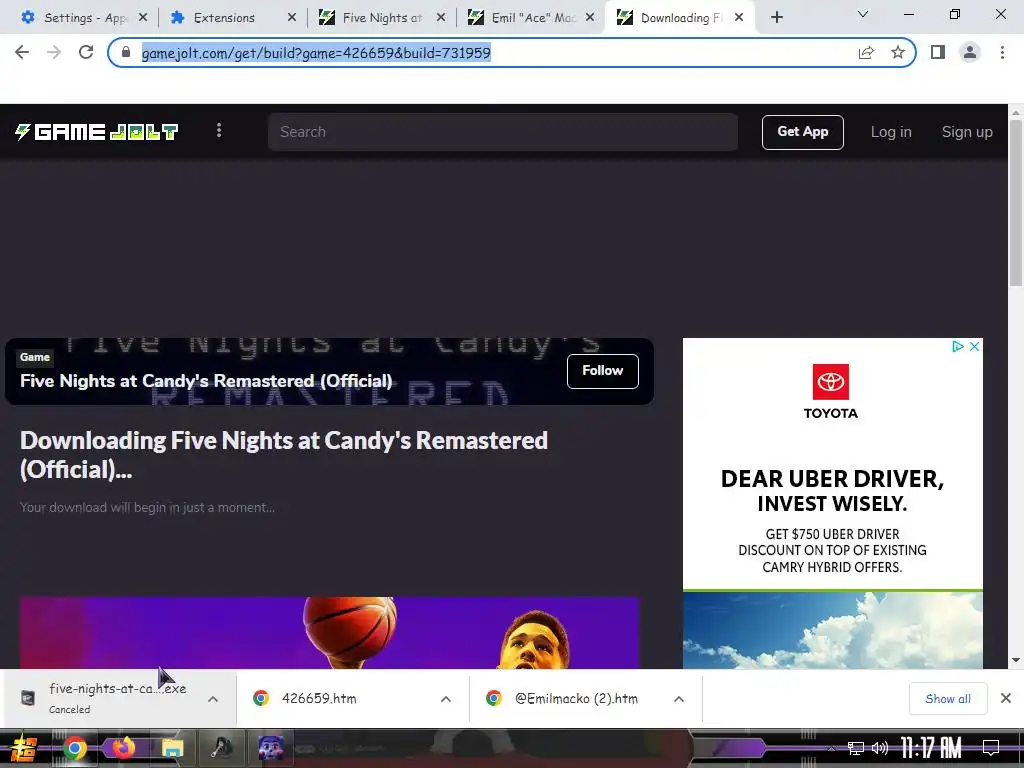The height and width of the screenshot is (768, 1024).
Task: Open the Five Nights at Candy's Remastered (Official) game link
Action: 206,381
